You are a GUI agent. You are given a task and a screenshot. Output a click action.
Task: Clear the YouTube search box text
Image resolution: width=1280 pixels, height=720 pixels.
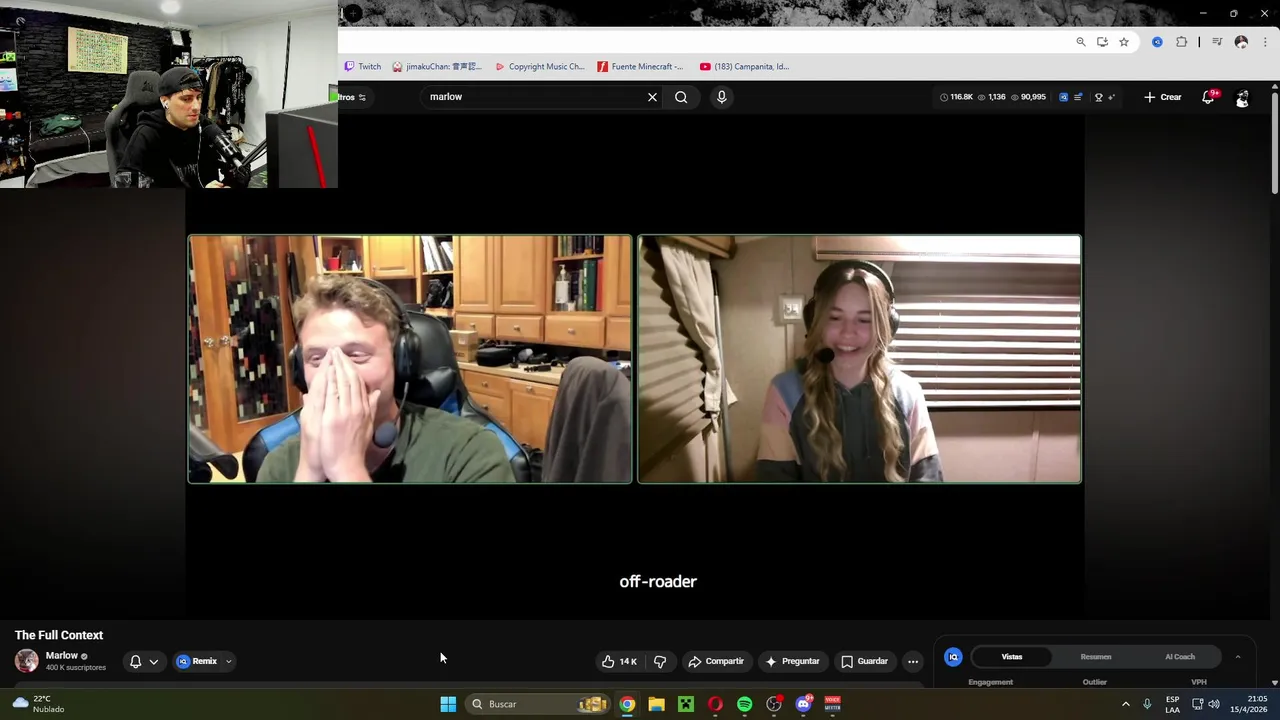tap(652, 97)
